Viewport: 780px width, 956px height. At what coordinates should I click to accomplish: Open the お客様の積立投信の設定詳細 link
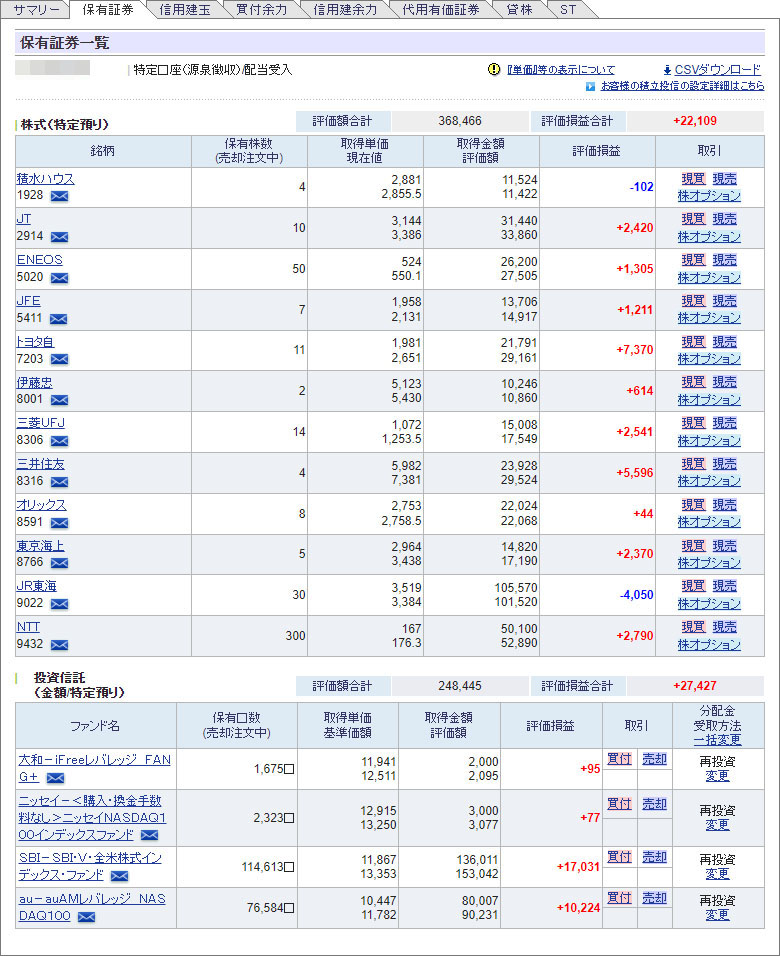click(680, 86)
